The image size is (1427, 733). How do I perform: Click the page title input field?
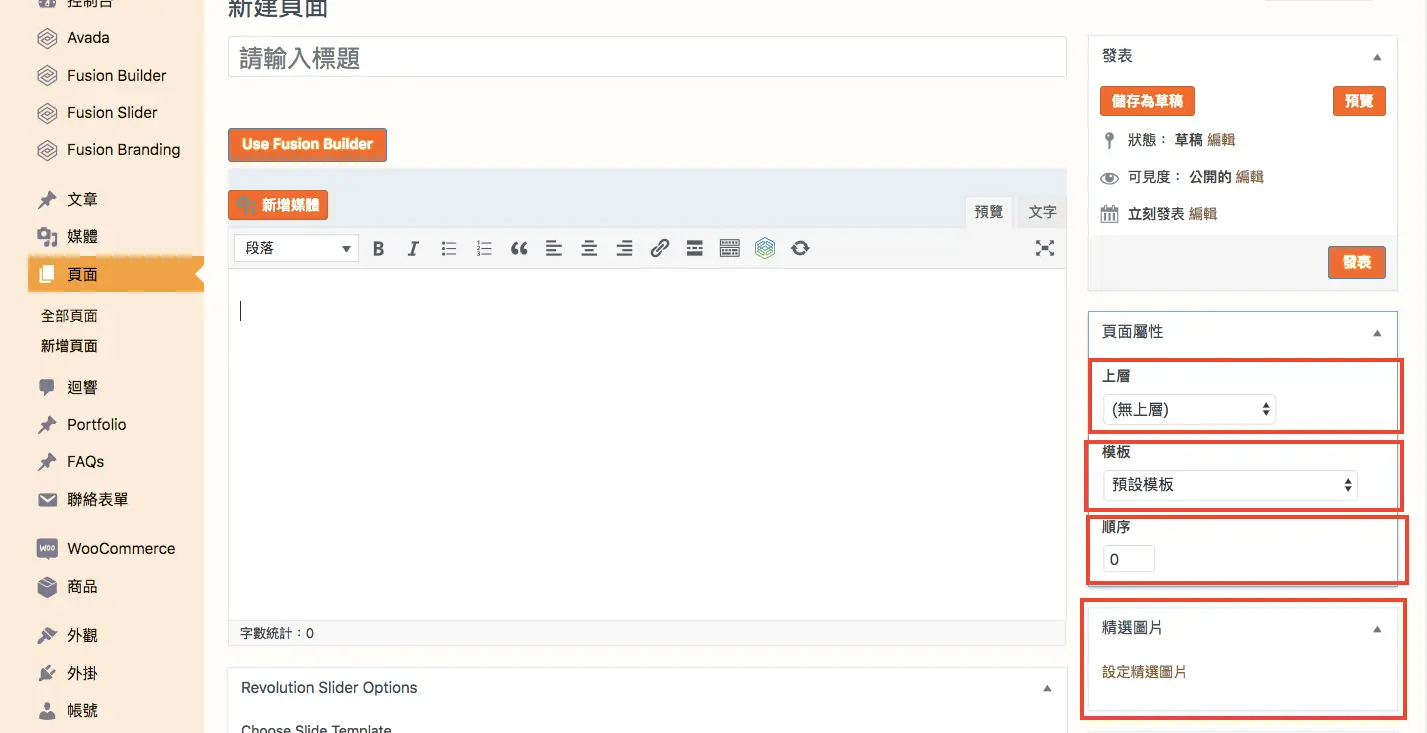tap(647, 58)
